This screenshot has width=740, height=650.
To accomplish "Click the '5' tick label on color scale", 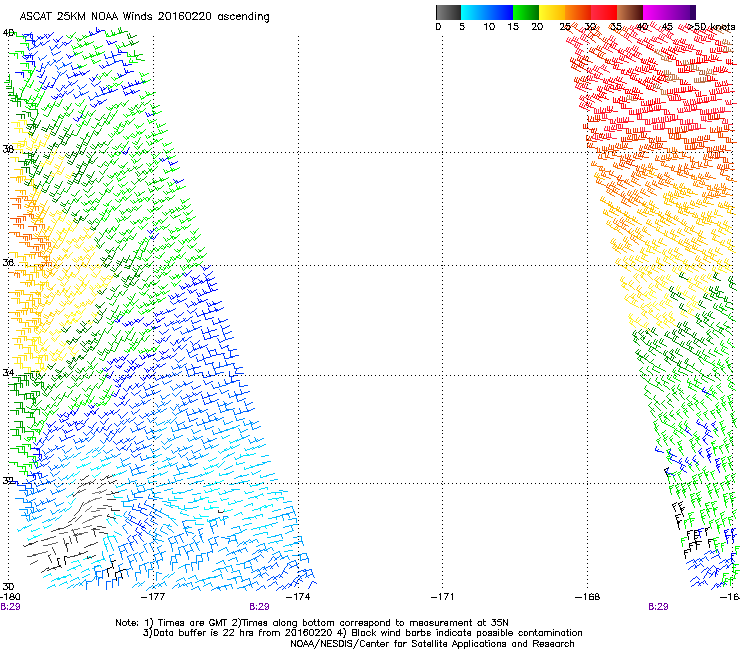I will (x=462, y=27).
